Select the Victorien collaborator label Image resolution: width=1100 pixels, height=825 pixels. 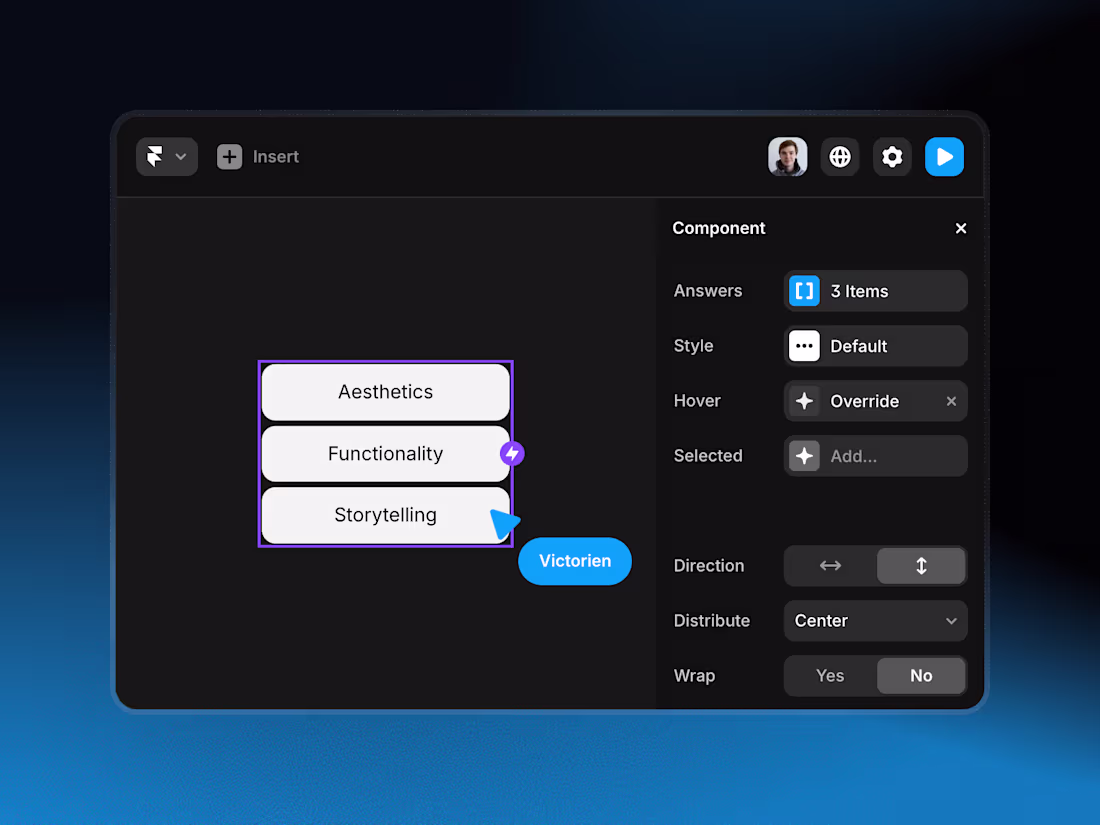574,561
